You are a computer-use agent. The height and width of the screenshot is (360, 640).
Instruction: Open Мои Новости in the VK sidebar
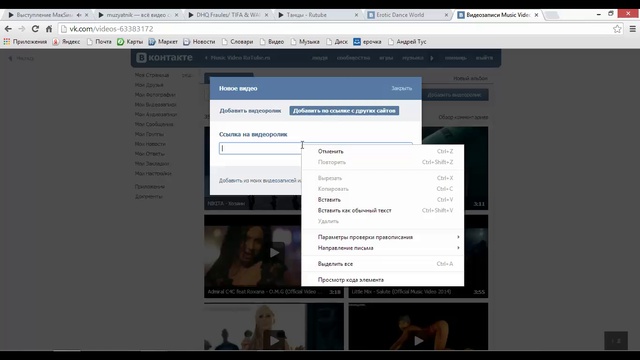point(150,144)
